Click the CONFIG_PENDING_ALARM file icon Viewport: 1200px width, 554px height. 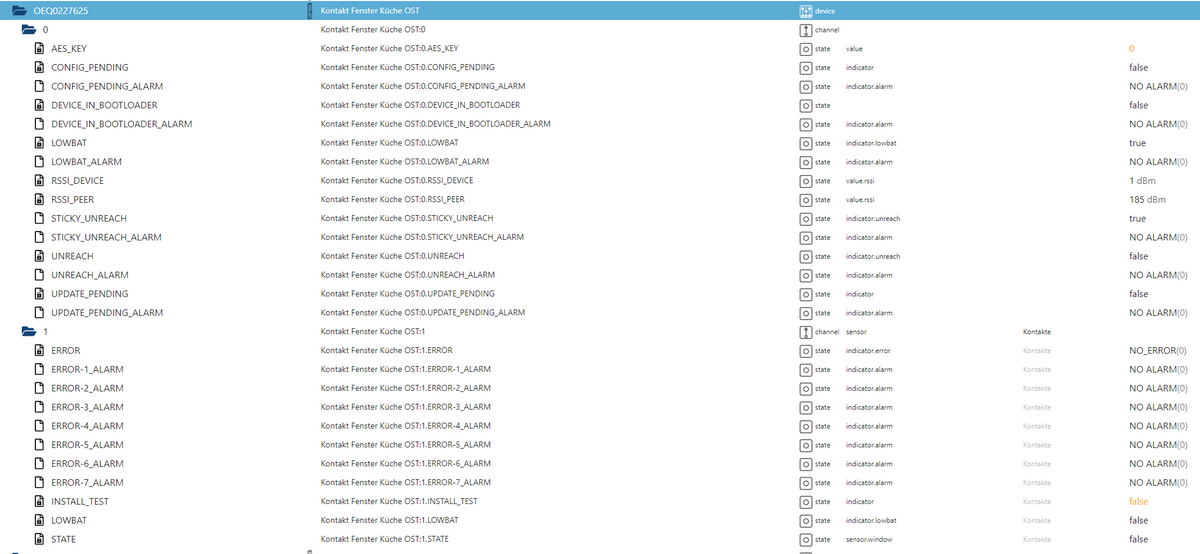[x=40, y=86]
